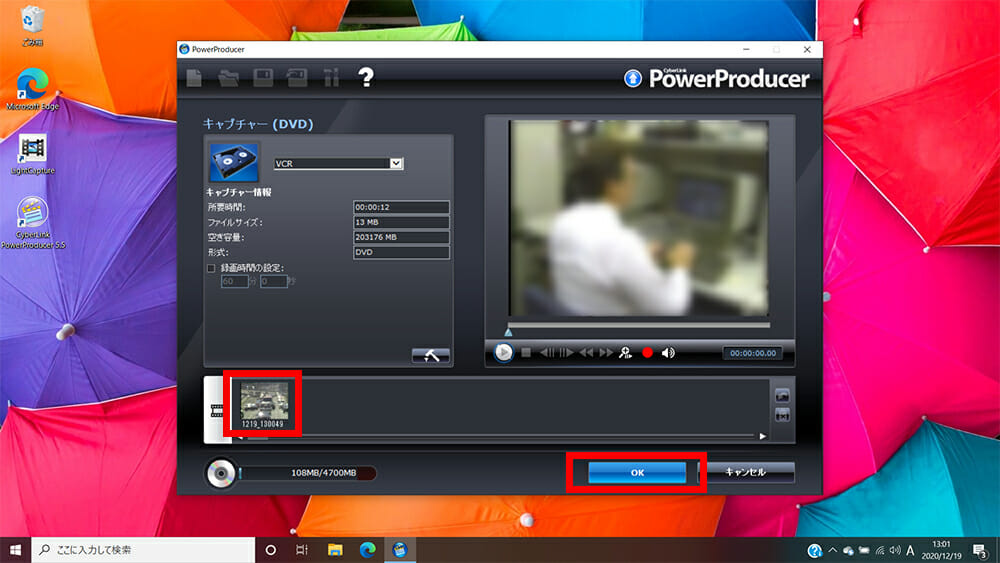This screenshot has width=1000, height=563.
Task: Click the Save Project toolbar icon
Action: pos(263,78)
